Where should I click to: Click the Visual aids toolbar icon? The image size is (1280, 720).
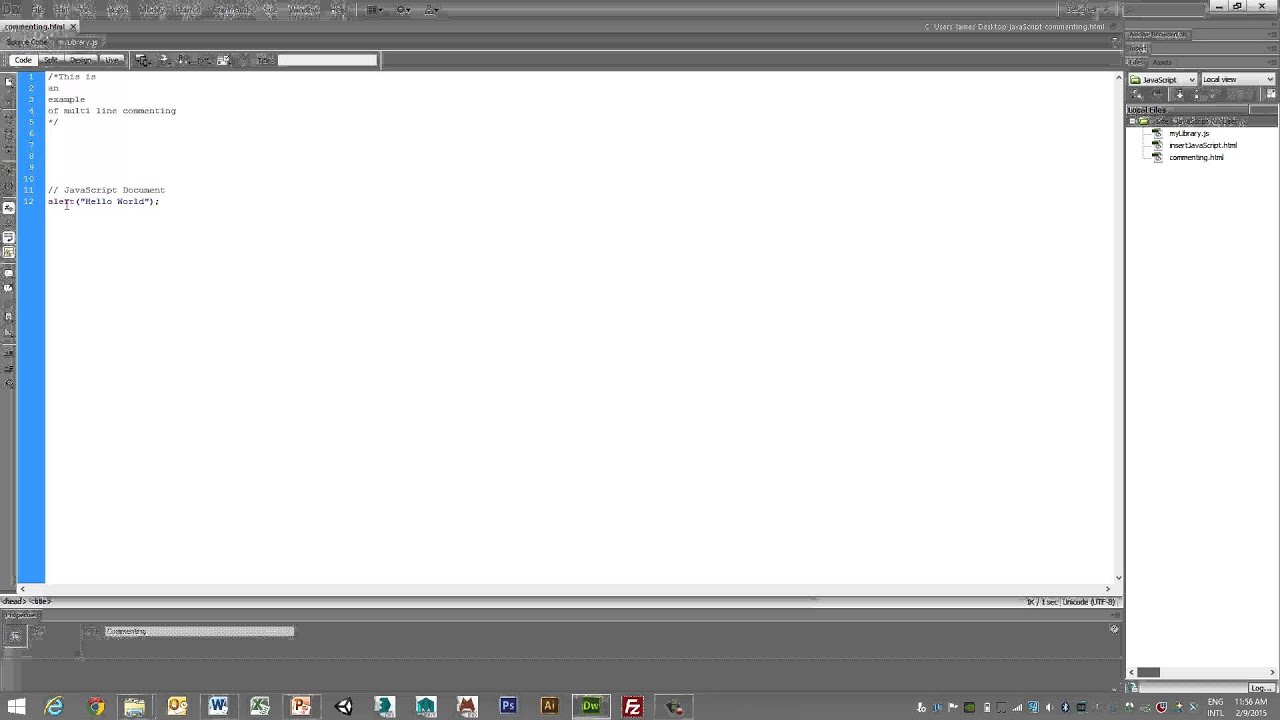[224, 60]
